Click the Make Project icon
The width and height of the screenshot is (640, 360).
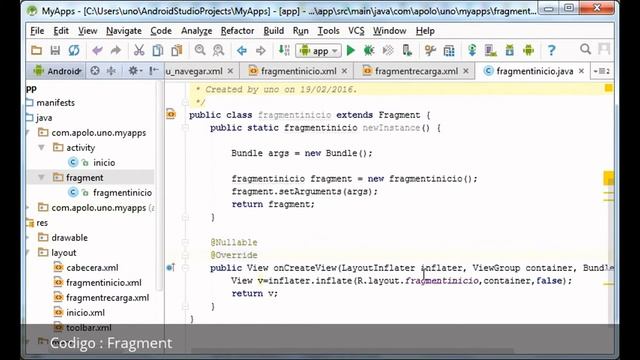[x=284, y=50]
